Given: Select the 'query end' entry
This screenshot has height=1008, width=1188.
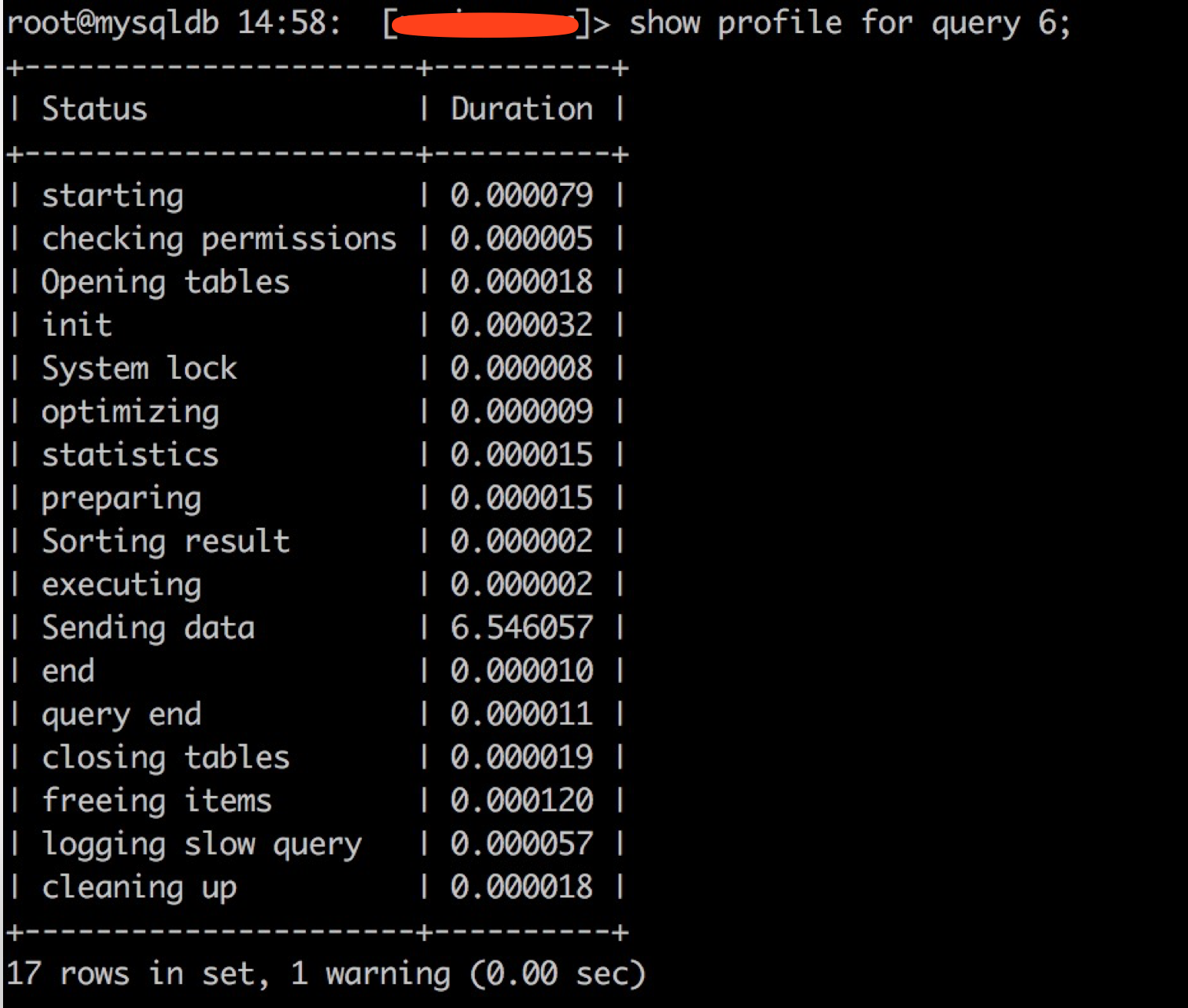Looking at the screenshot, I should (x=121, y=714).
